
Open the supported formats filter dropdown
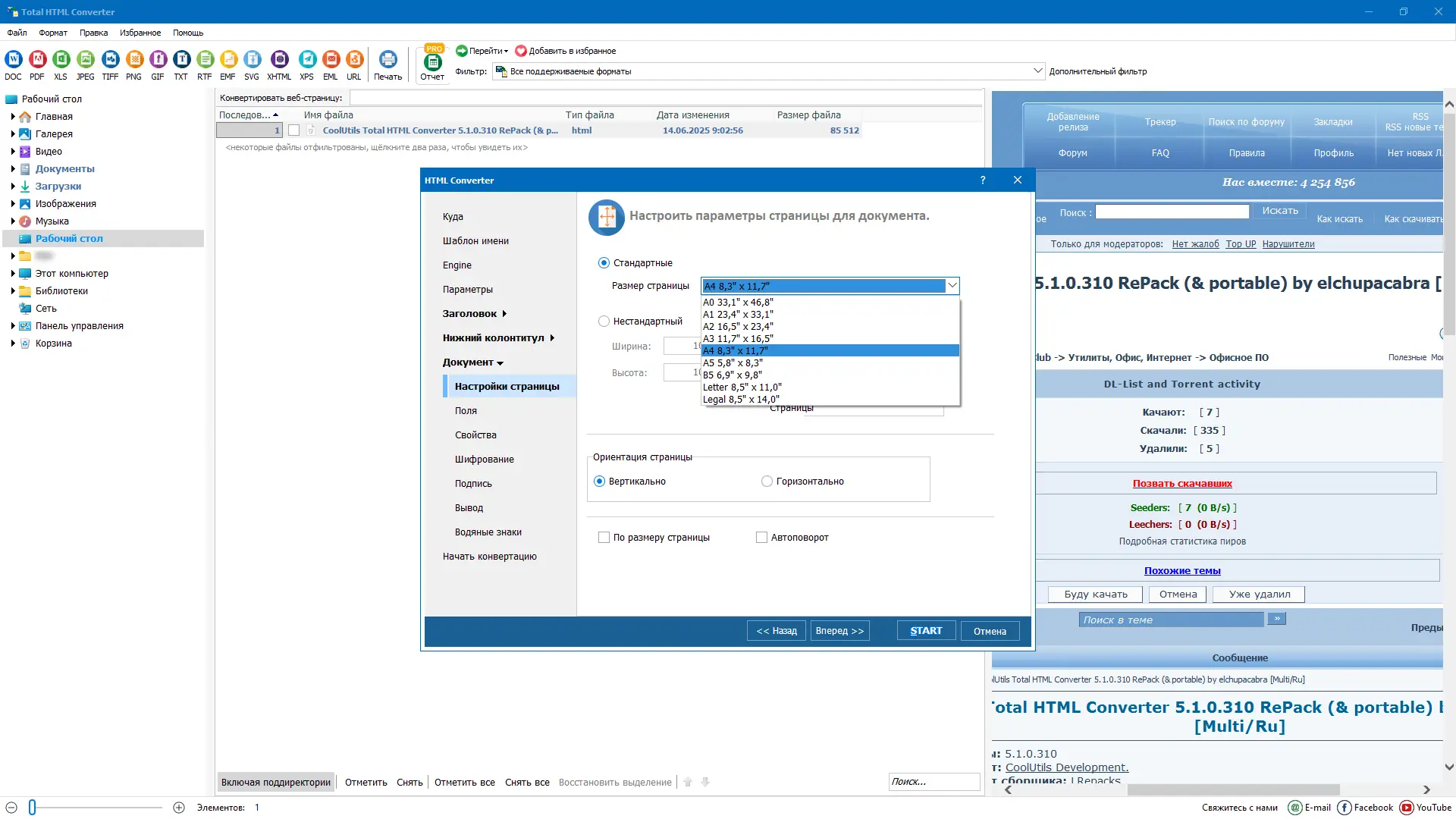point(1037,71)
